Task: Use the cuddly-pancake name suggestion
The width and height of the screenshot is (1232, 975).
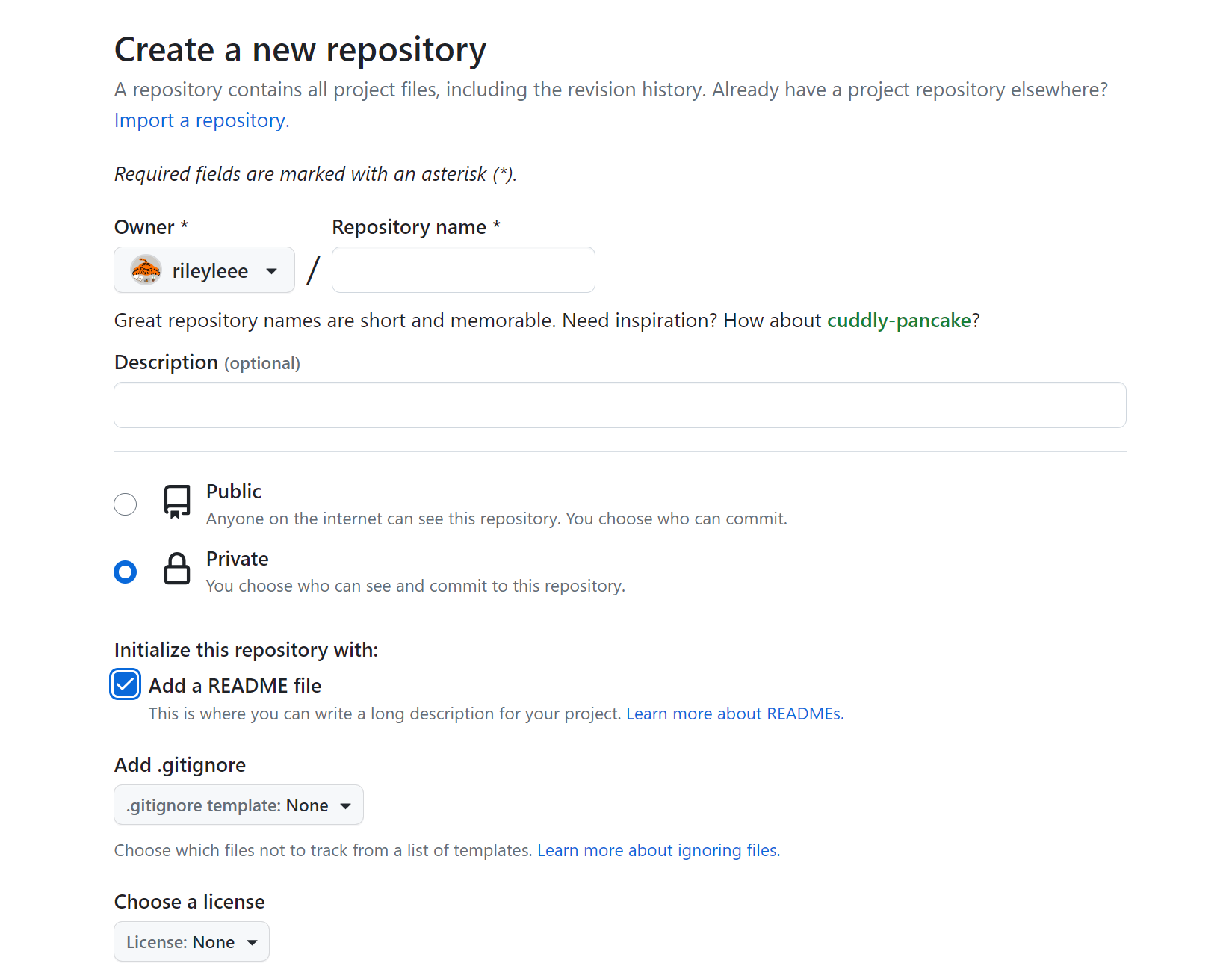Action: 899,321
